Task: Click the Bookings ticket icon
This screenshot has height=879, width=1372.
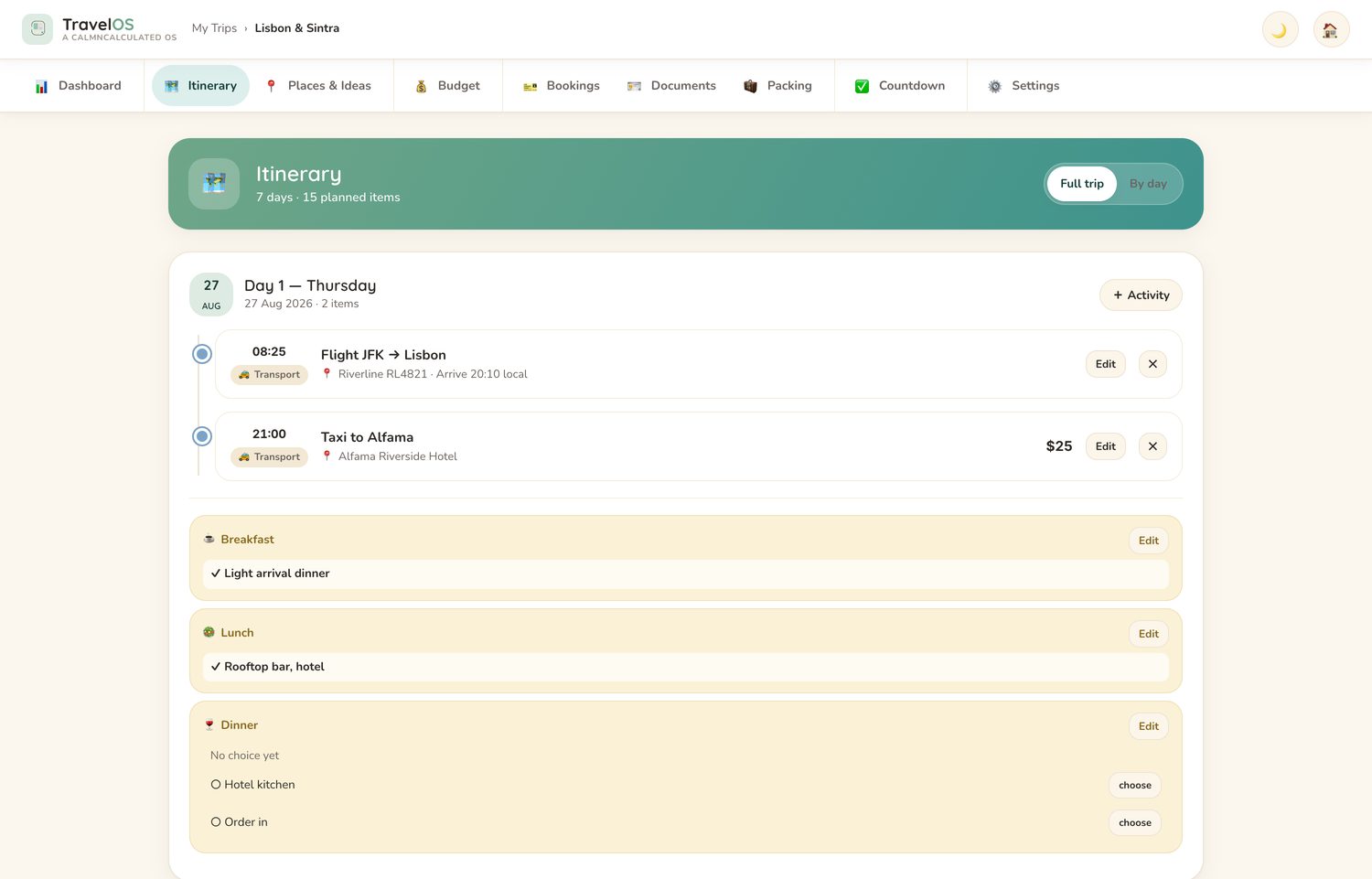Action: click(x=530, y=86)
